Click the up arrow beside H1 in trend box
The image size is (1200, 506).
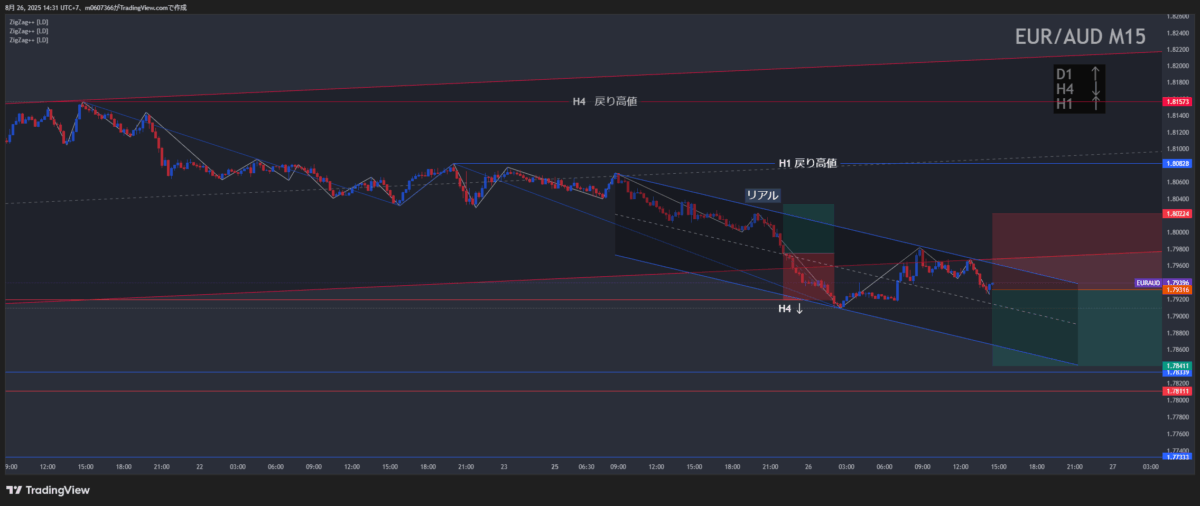click(x=1097, y=106)
